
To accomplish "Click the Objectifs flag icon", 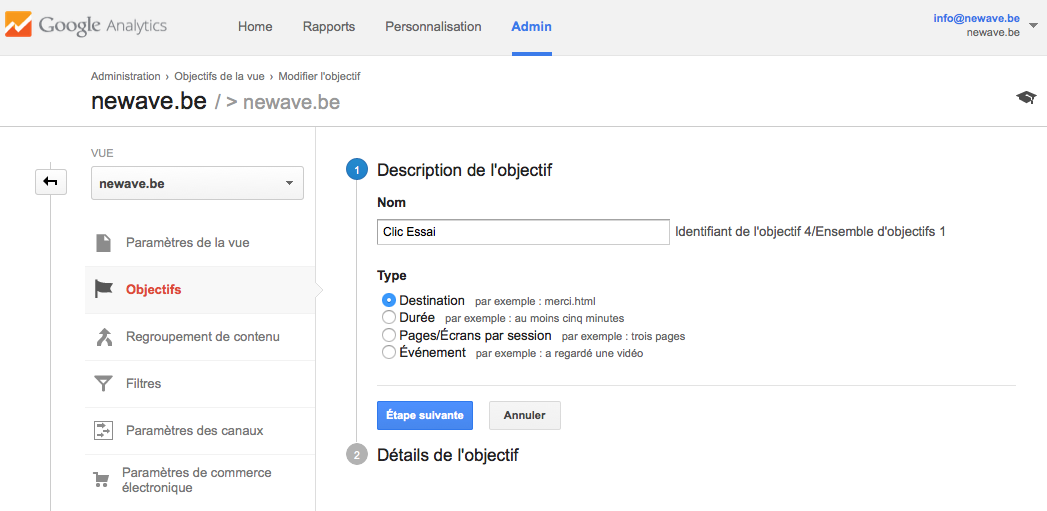I will [103, 289].
